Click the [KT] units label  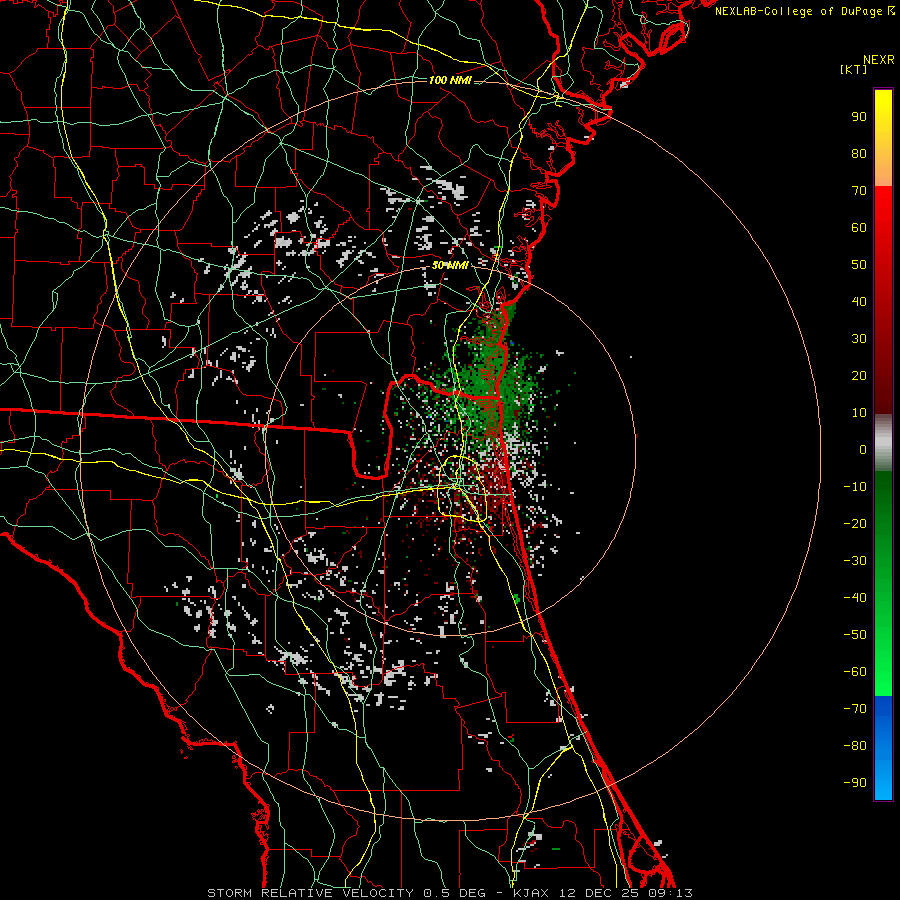click(853, 69)
